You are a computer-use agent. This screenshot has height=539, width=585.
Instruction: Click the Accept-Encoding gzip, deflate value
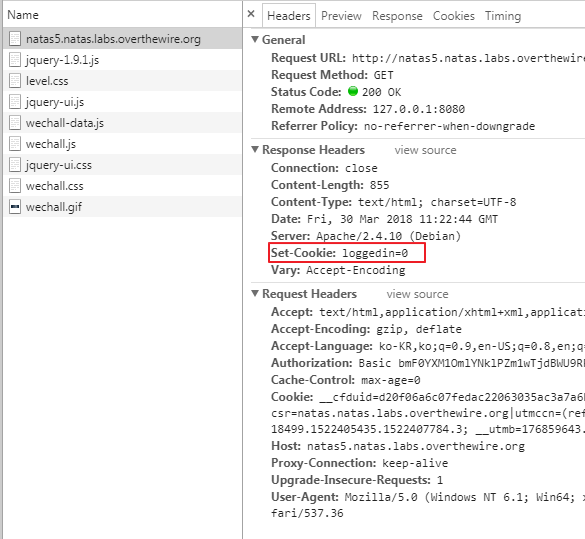tap(419, 329)
